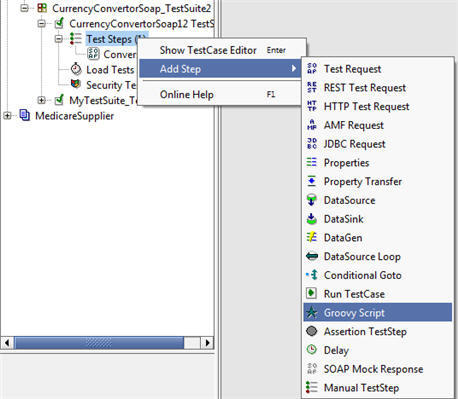Click the SOAP Mock Response icon
The width and height of the screenshot is (458, 399).
pyautogui.click(x=312, y=369)
